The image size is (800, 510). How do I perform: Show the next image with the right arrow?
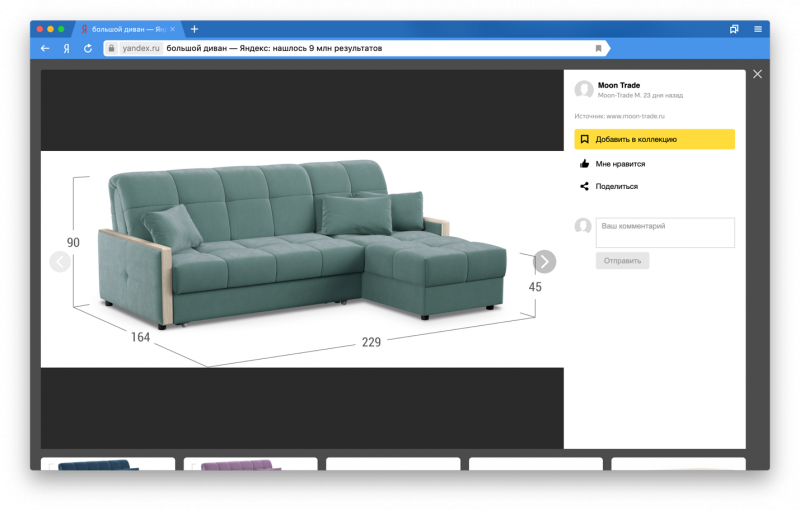pyautogui.click(x=544, y=261)
